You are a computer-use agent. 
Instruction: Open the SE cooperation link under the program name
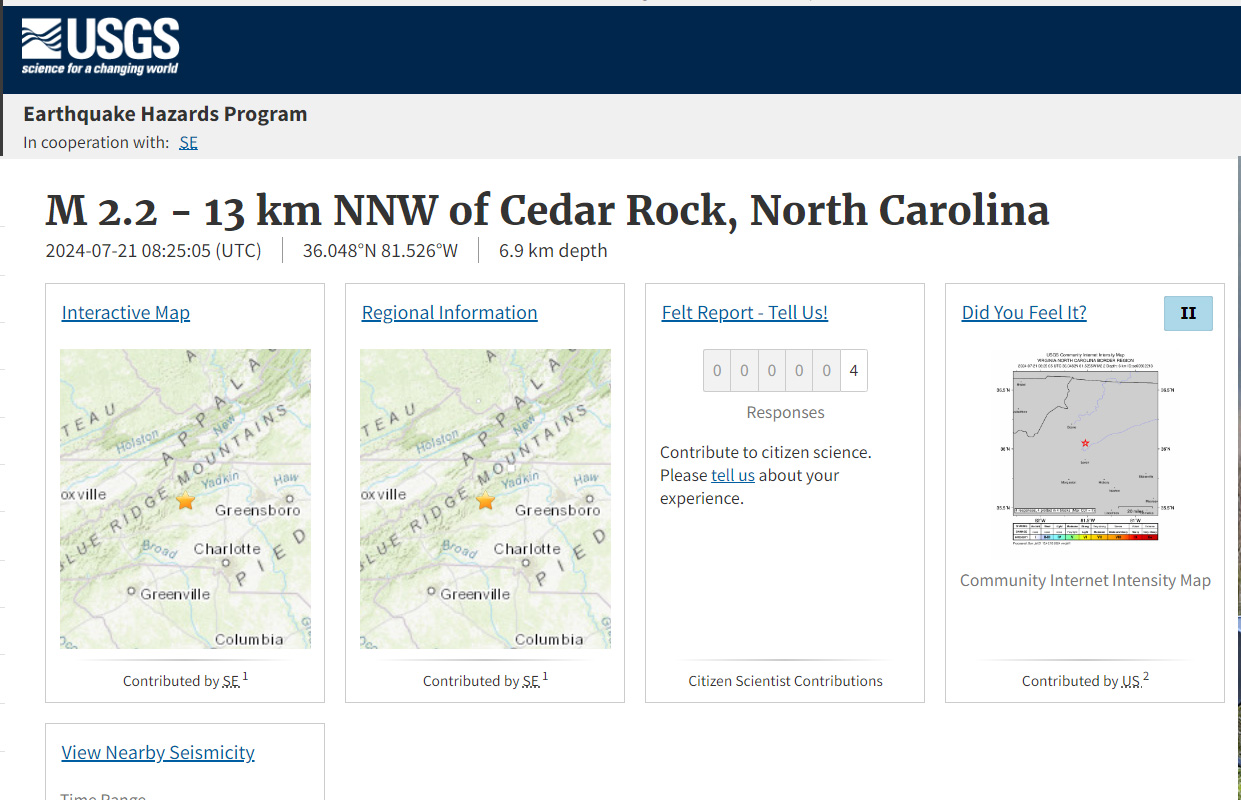(188, 142)
